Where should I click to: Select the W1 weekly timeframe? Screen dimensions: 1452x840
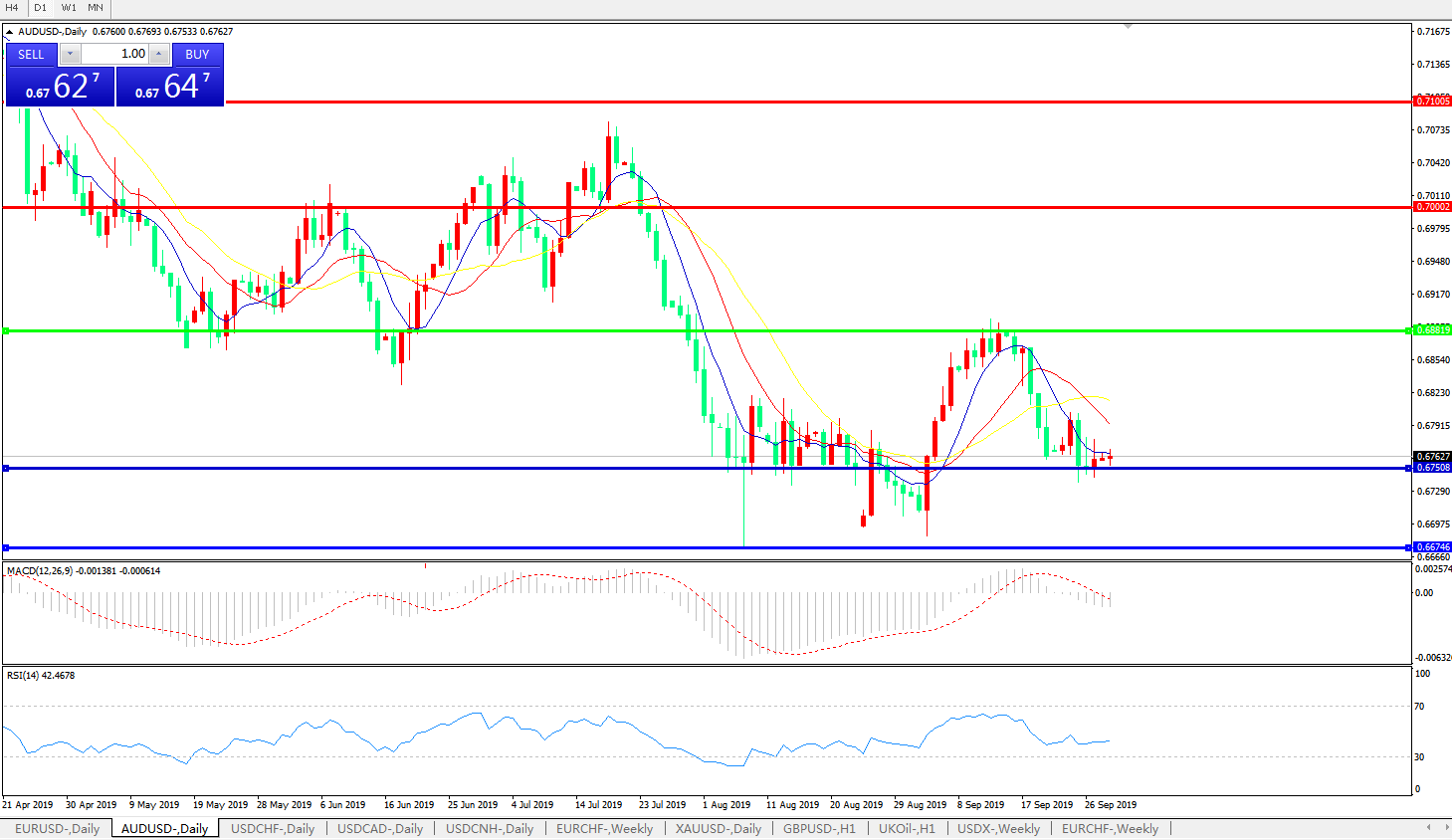coord(69,8)
